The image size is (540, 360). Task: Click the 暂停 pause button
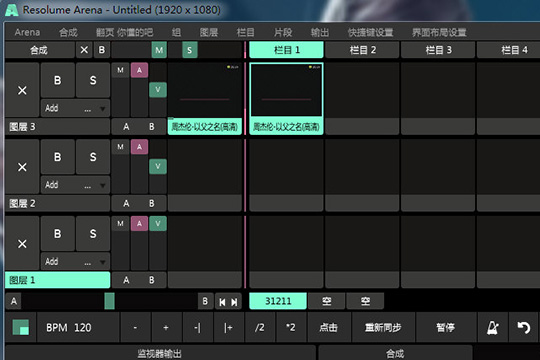(446, 327)
